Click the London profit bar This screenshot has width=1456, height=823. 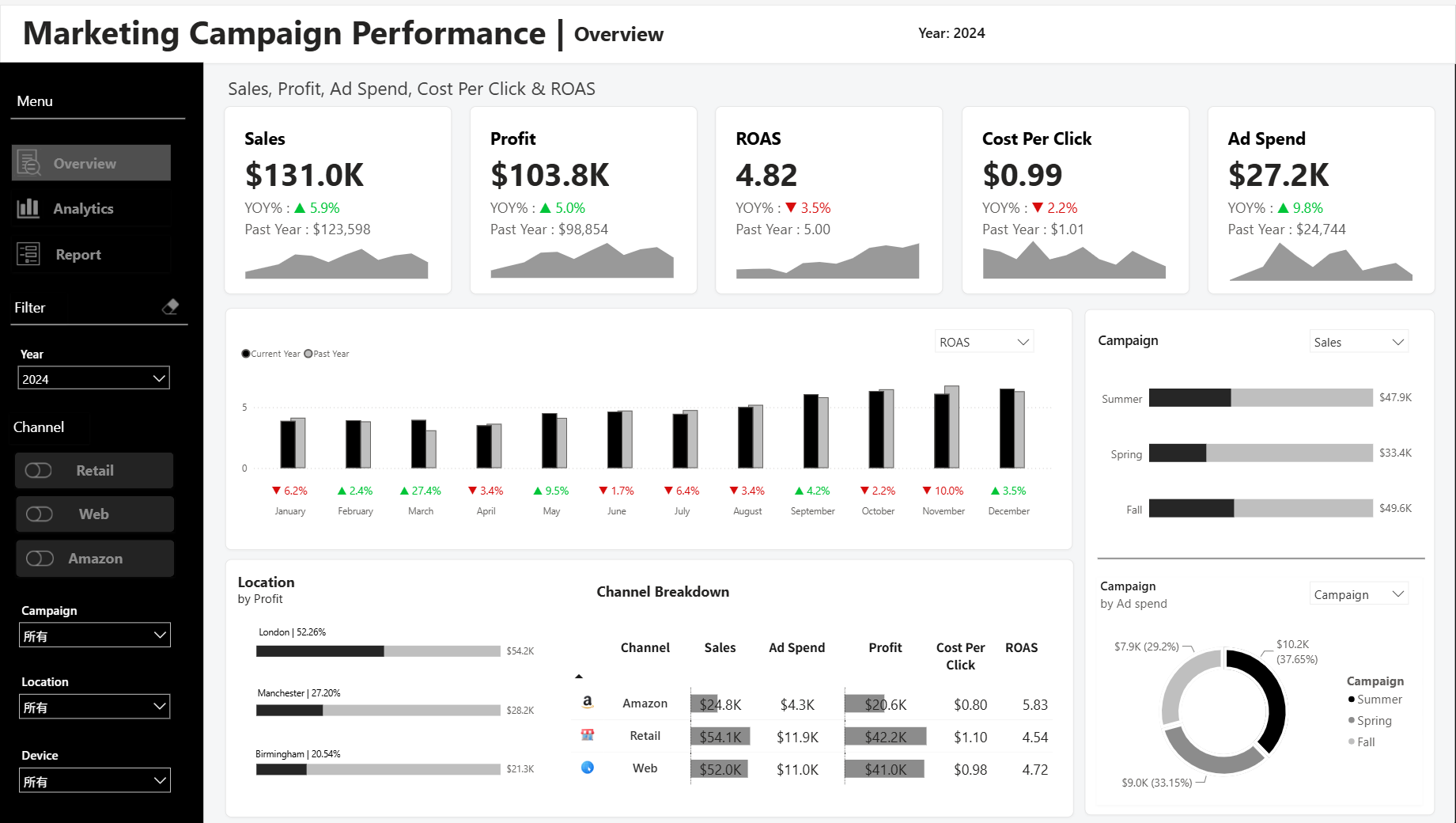pyautogui.click(x=378, y=651)
